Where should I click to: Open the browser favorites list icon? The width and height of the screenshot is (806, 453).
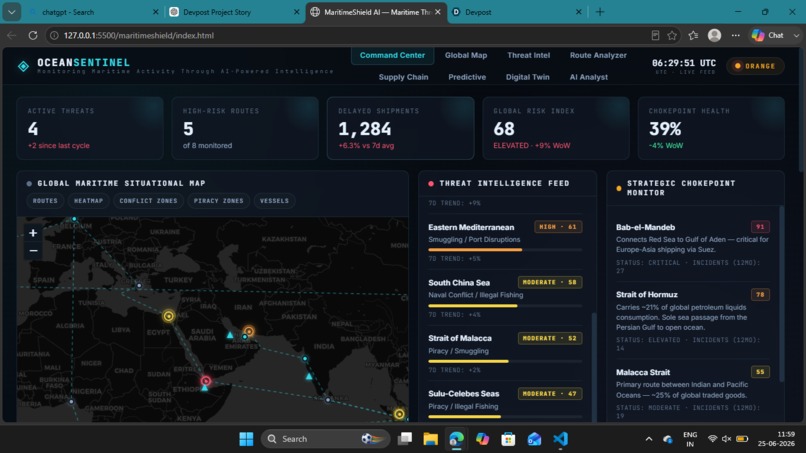coord(693,35)
